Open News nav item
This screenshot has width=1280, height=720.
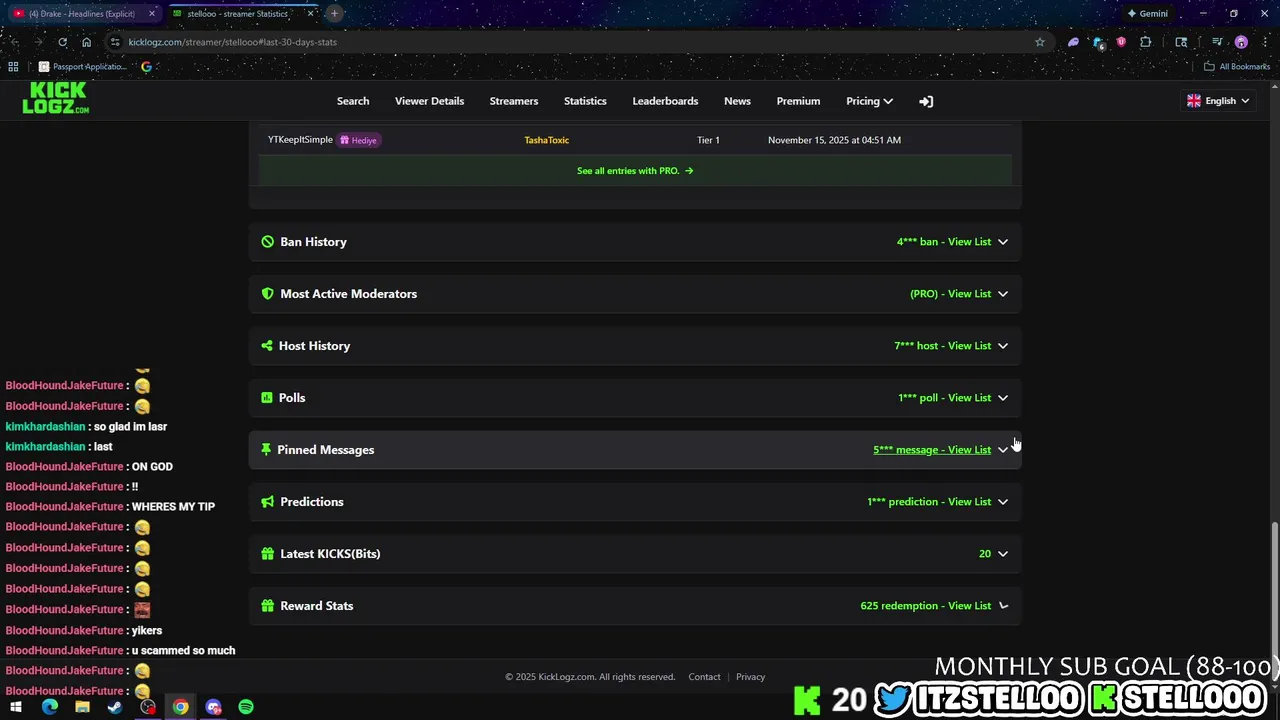737,101
